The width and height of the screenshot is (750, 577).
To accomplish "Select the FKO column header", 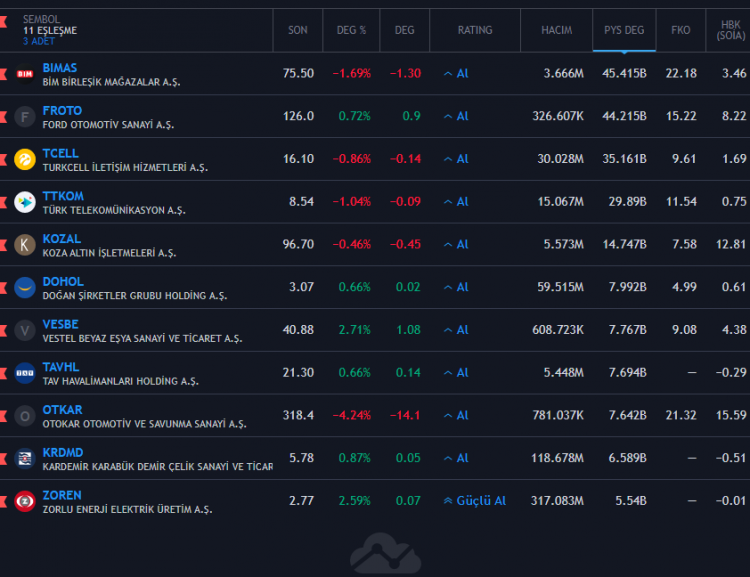I will [x=681, y=30].
